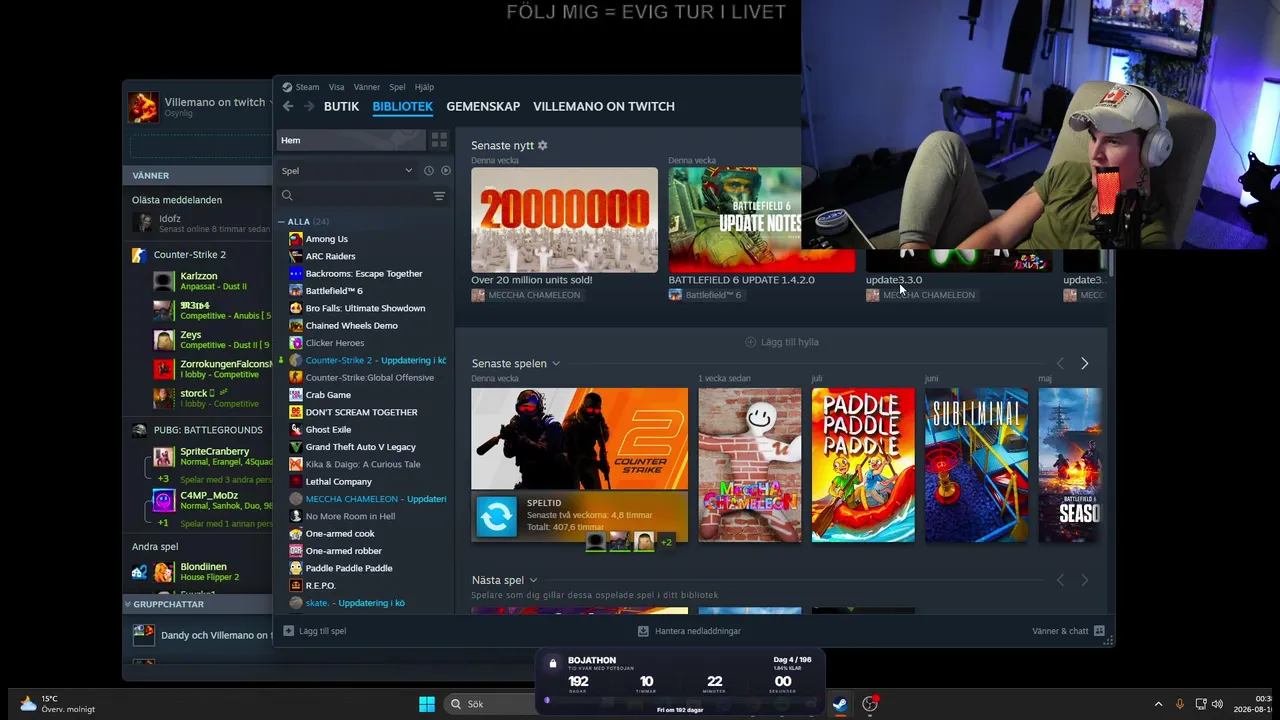Expand the Senaste spelen dropdown
1280x720 pixels.
tap(556, 364)
